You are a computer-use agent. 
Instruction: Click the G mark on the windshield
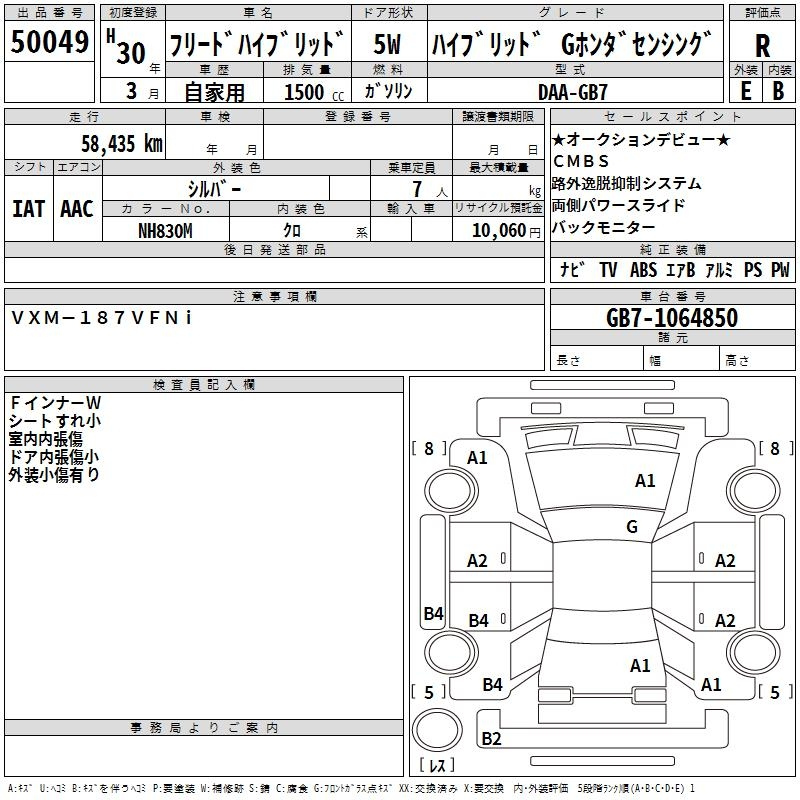coord(631,527)
